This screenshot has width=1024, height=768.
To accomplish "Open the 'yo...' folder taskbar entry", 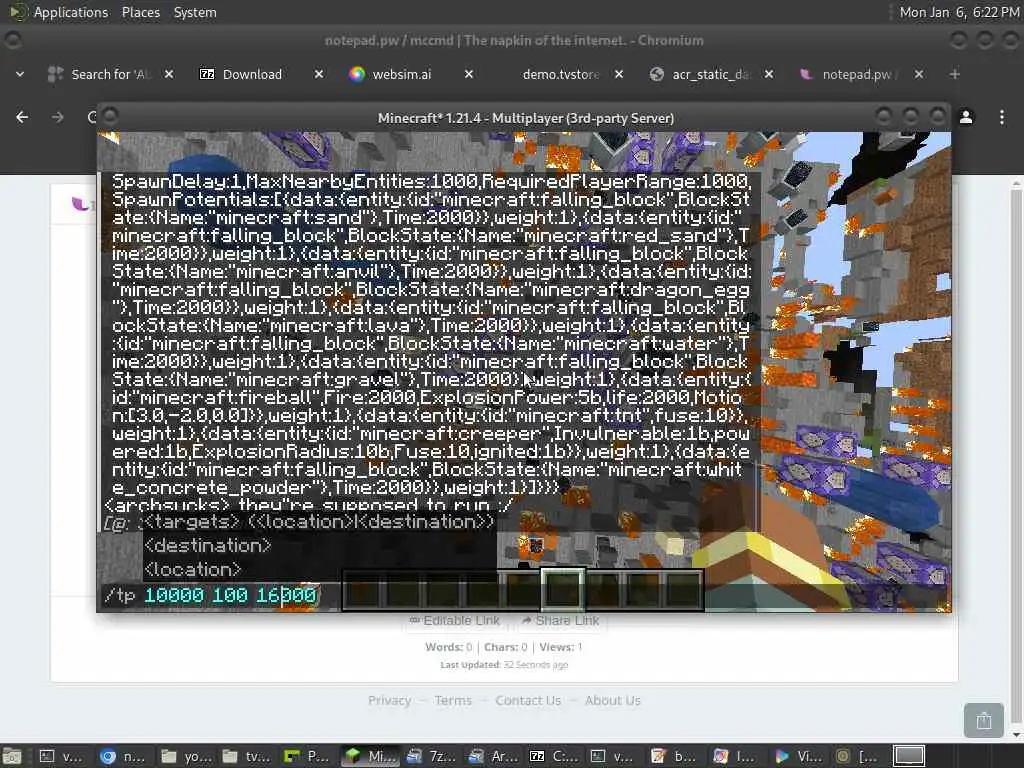I will 185,756.
